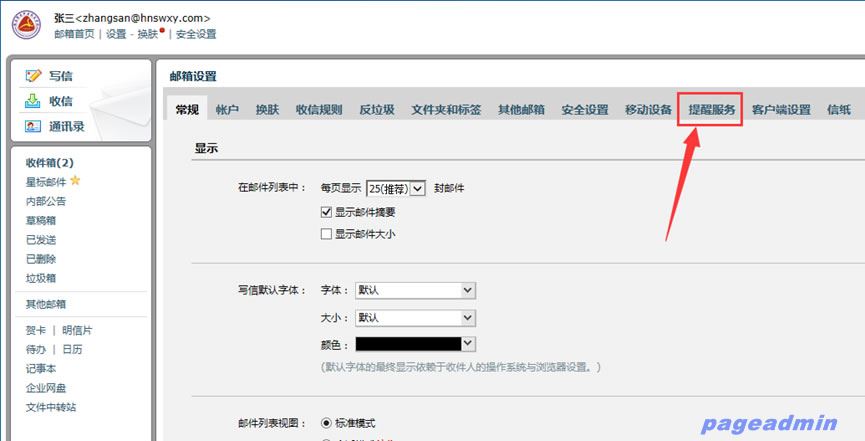Select the 标准模式 radio button
The image size is (865, 441).
point(326,423)
